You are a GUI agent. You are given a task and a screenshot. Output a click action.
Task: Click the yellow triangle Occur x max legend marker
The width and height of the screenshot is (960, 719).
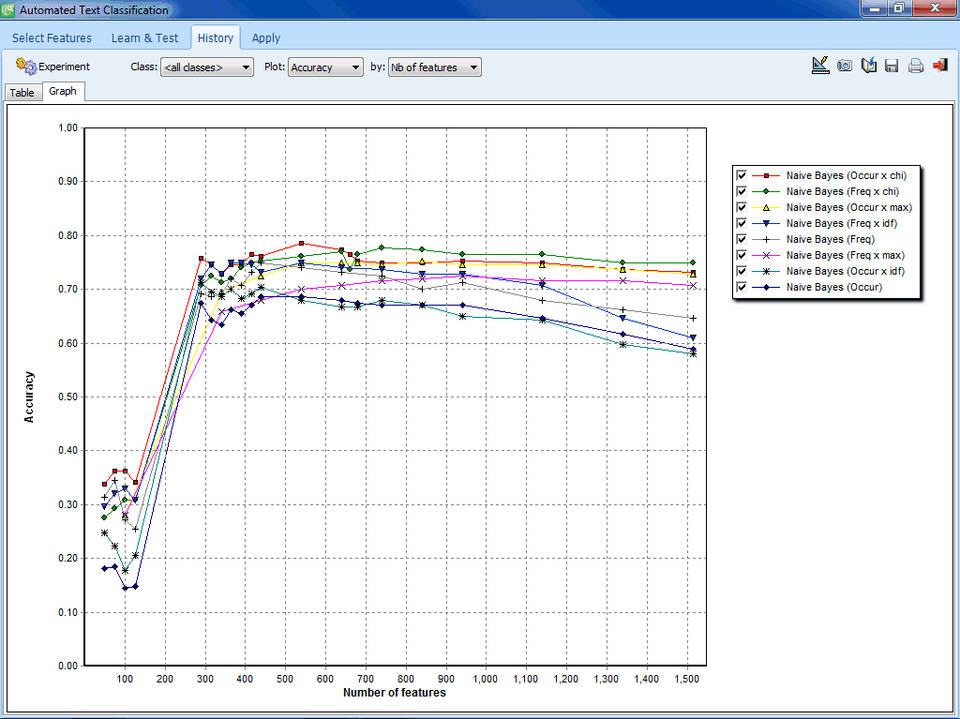coord(765,207)
